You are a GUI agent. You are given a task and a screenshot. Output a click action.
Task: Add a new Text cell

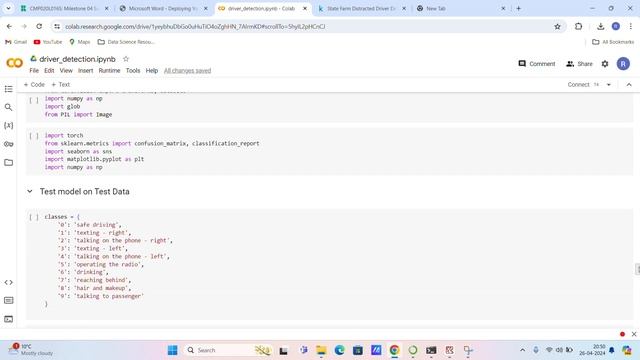click(61, 84)
